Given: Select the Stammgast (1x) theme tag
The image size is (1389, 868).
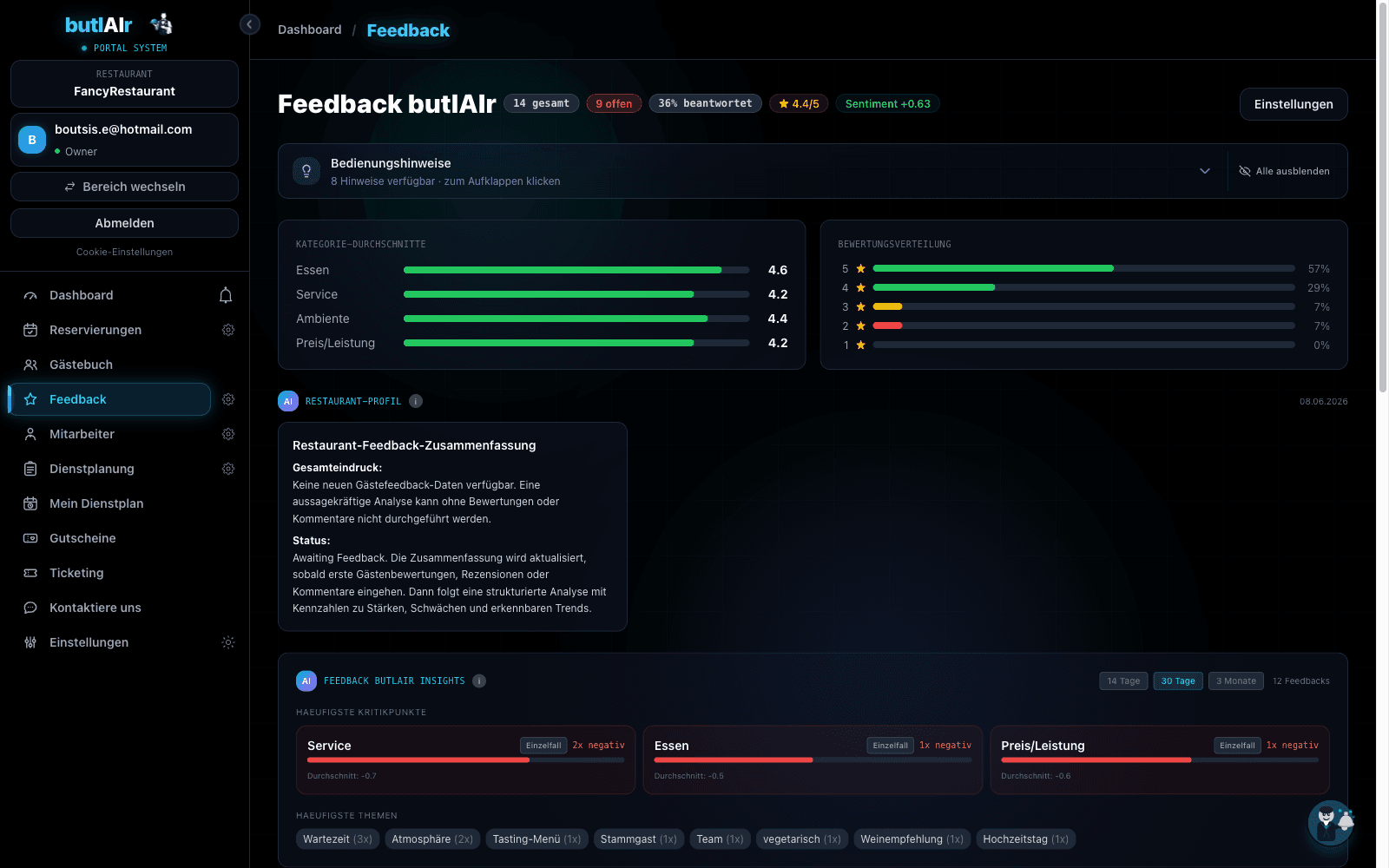Looking at the screenshot, I should [639, 839].
